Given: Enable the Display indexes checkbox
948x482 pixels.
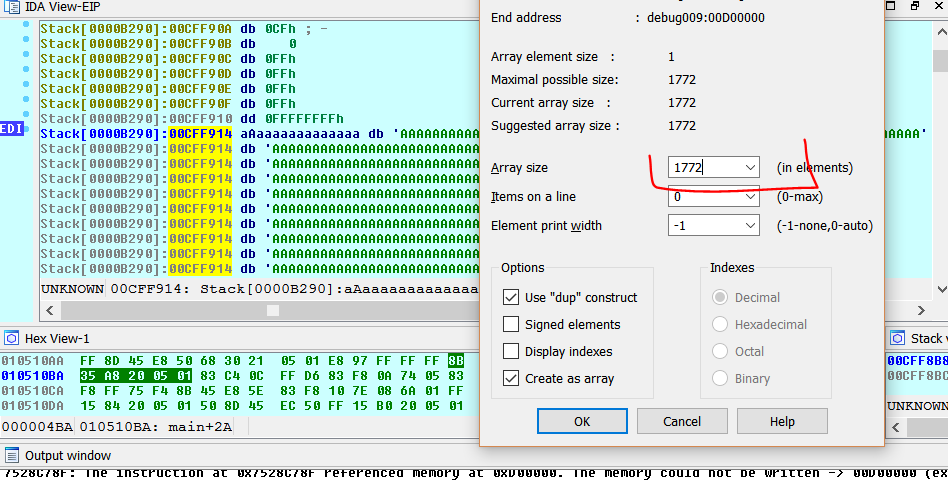Looking at the screenshot, I should (x=511, y=352).
